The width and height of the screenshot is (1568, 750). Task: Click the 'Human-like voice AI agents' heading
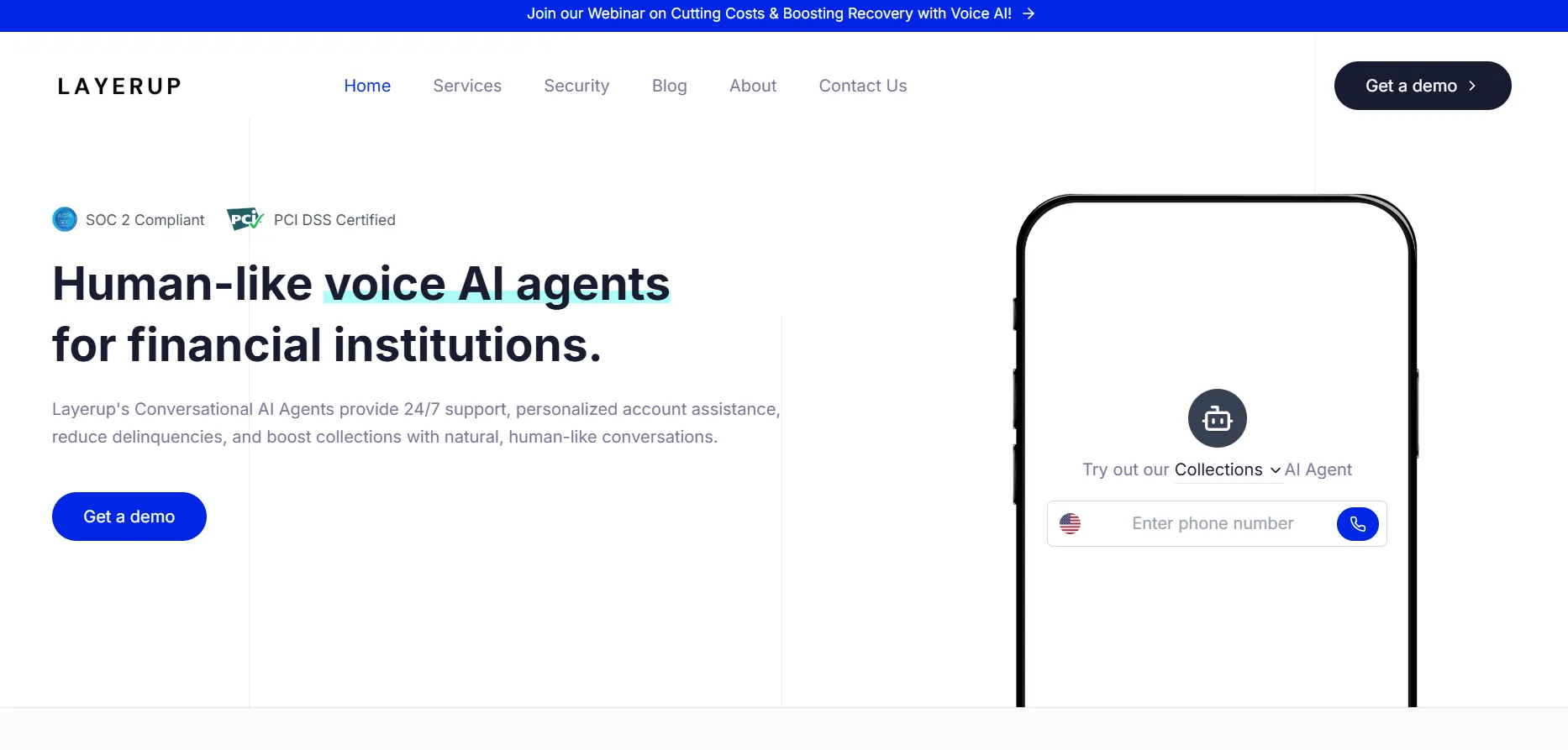[361, 284]
